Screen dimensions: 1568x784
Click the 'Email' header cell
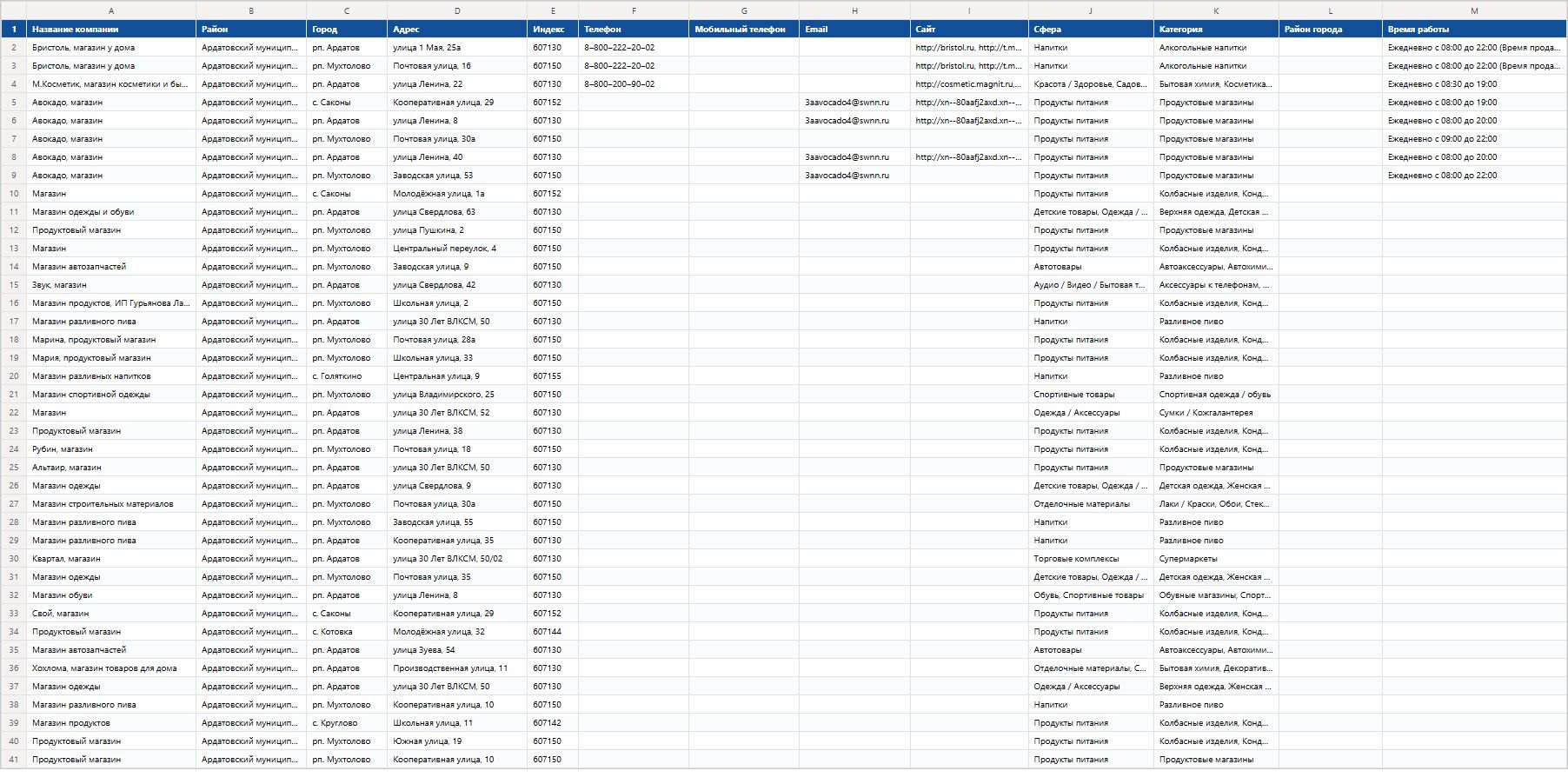[x=854, y=30]
